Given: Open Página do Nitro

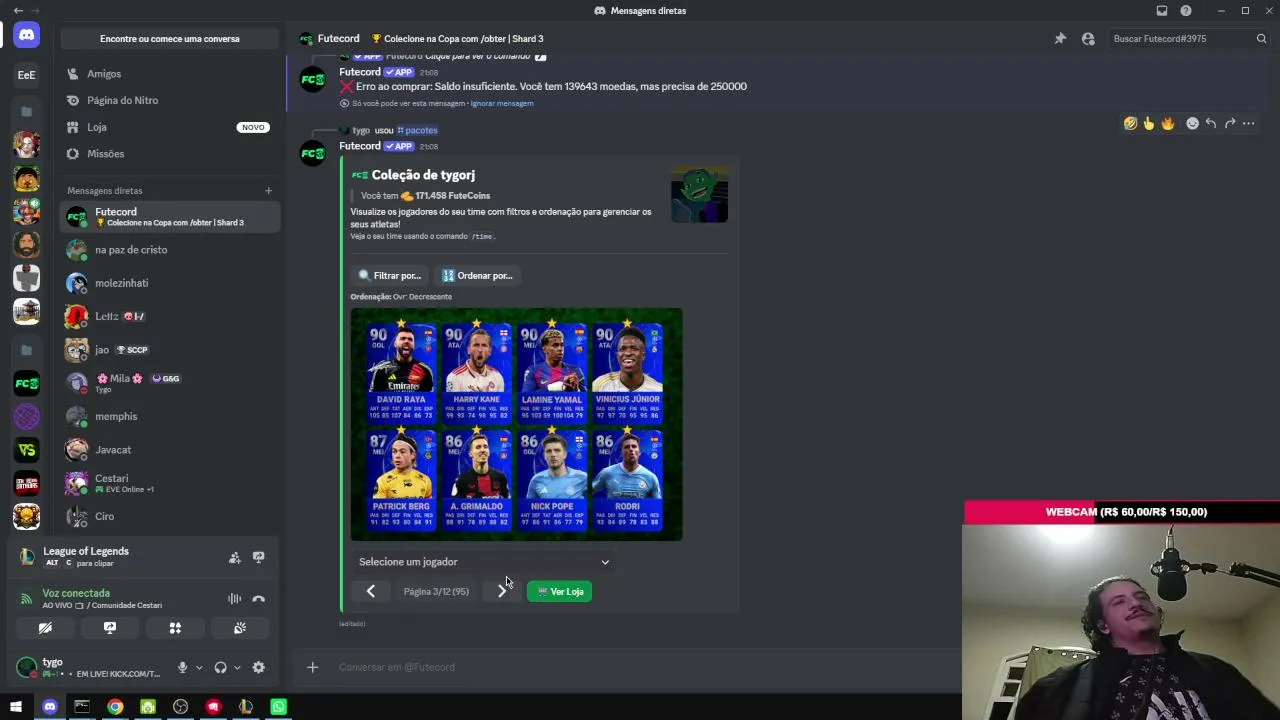Looking at the screenshot, I should pyautogui.click(x=170, y=100).
